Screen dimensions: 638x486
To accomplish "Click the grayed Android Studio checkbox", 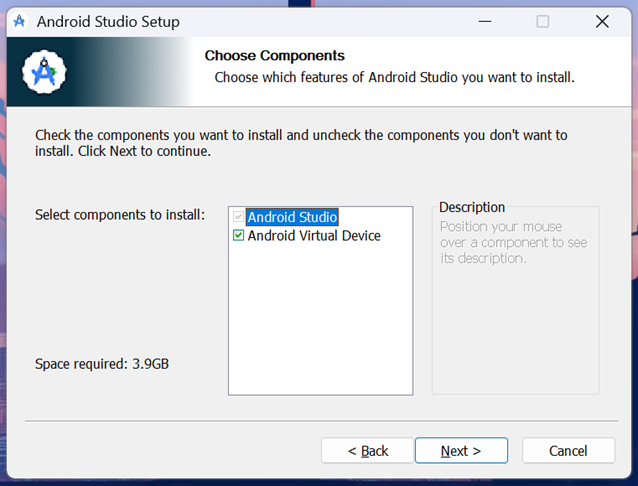I will click(x=238, y=217).
